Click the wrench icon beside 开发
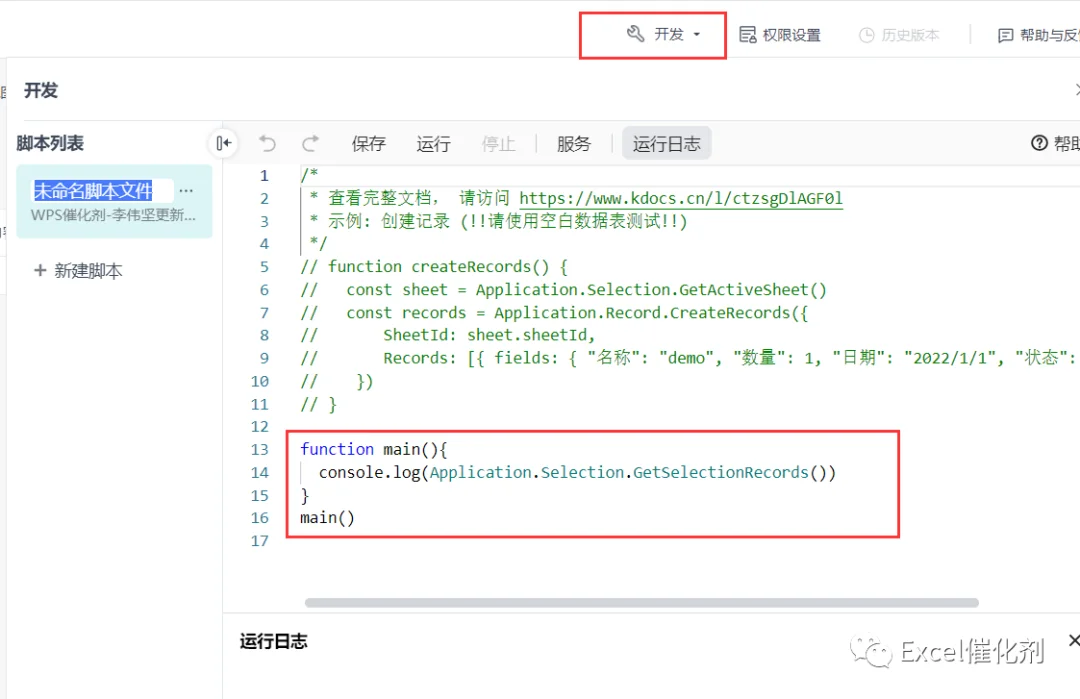This screenshot has height=699, width=1080. pyautogui.click(x=635, y=34)
